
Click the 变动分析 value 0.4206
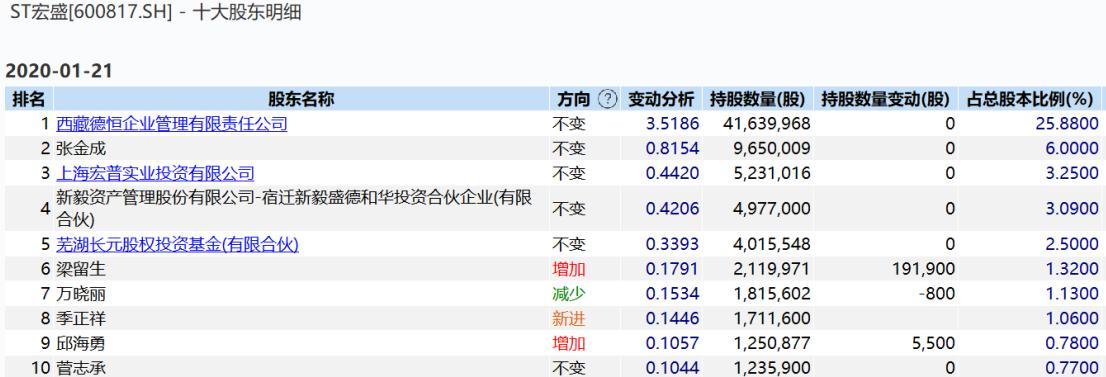click(x=672, y=209)
